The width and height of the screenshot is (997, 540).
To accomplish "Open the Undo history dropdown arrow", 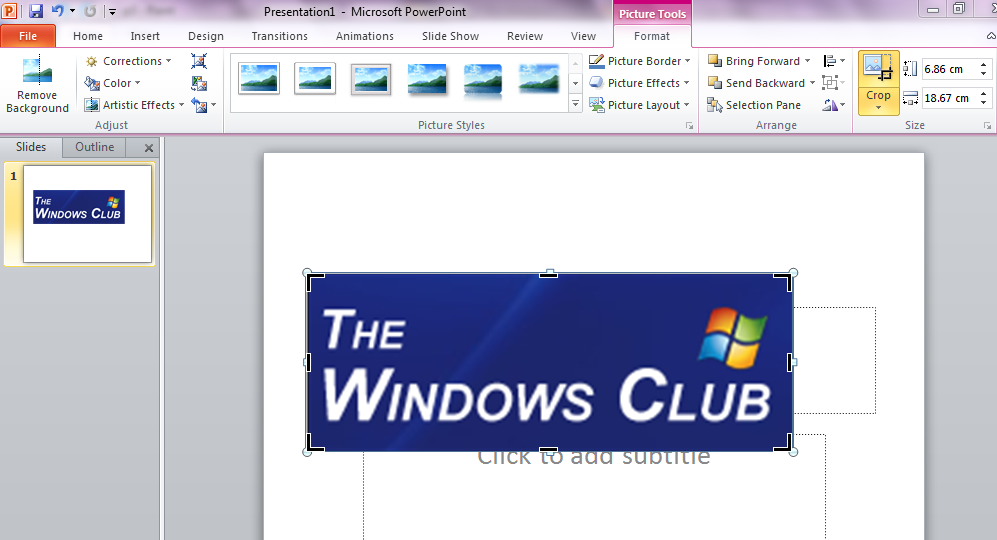I will (72, 11).
